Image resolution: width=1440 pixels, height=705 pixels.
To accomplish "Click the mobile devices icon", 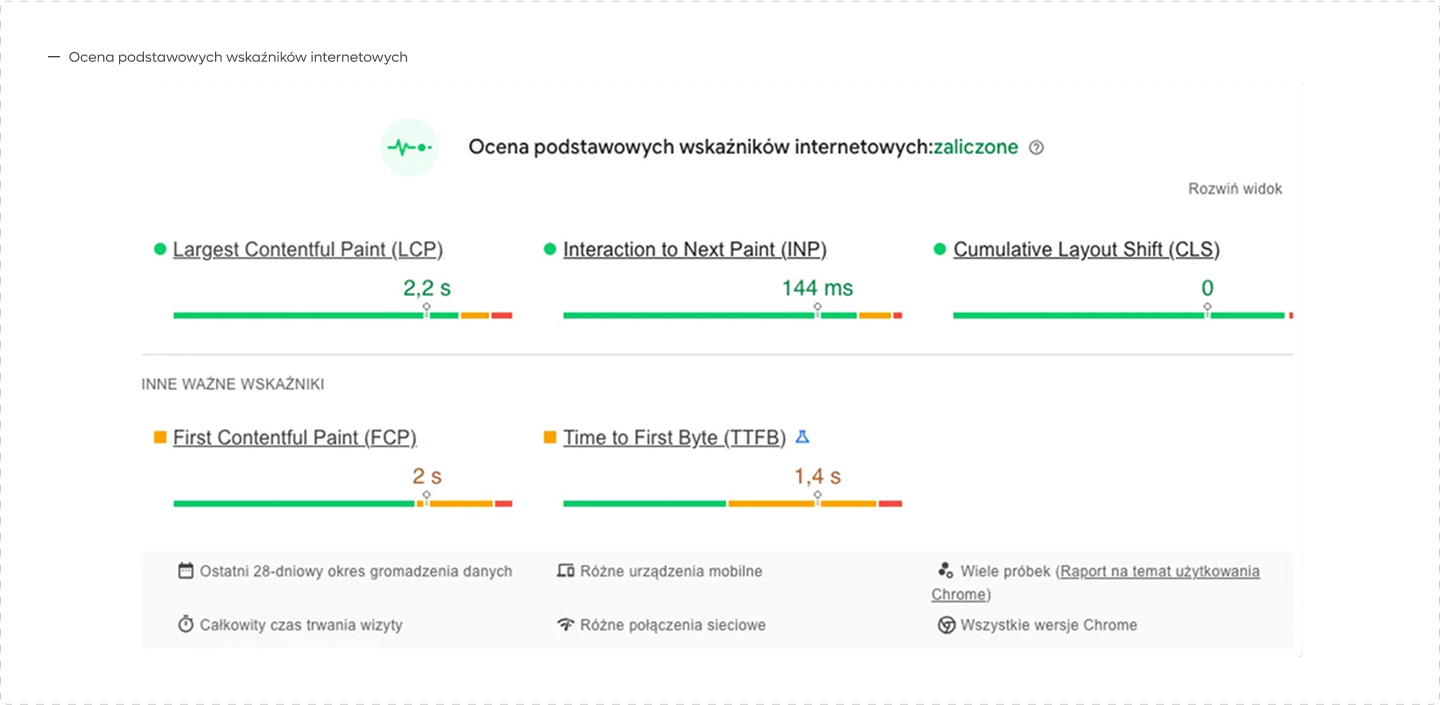I will click(565, 571).
